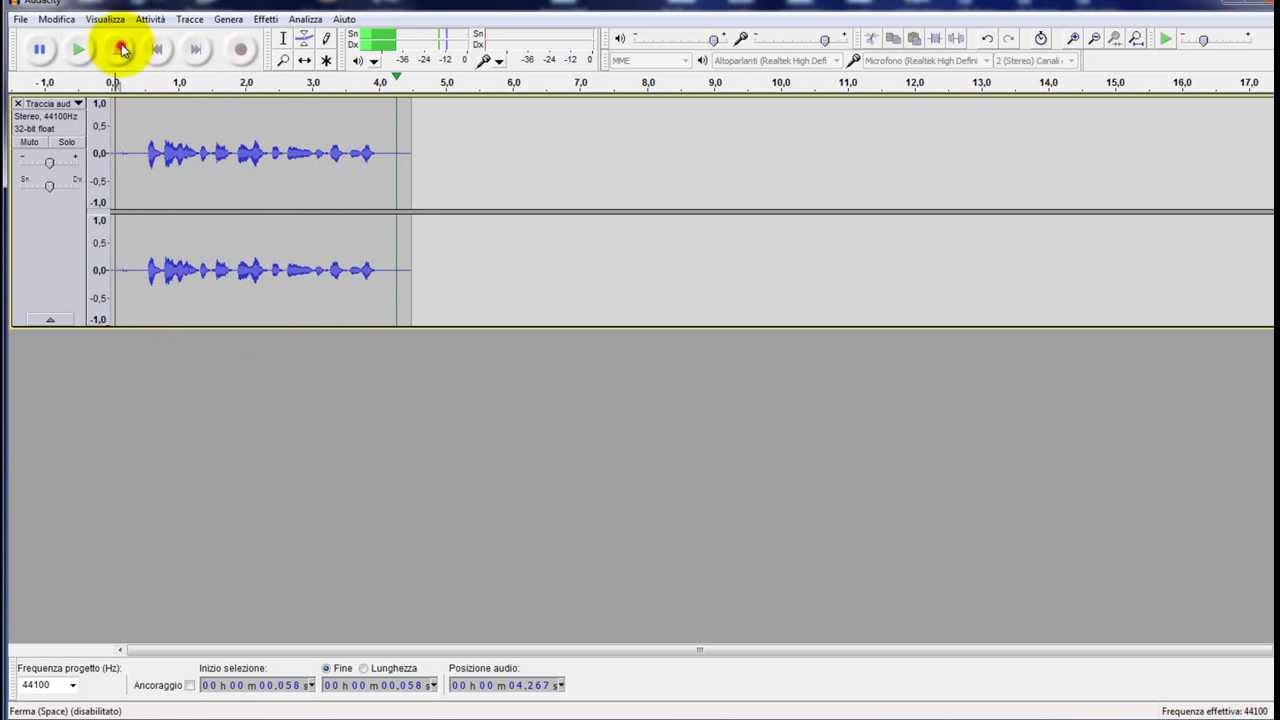Select the Time Shift tool
The height and width of the screenshot is (720, 1280).
tap(304, 60)
